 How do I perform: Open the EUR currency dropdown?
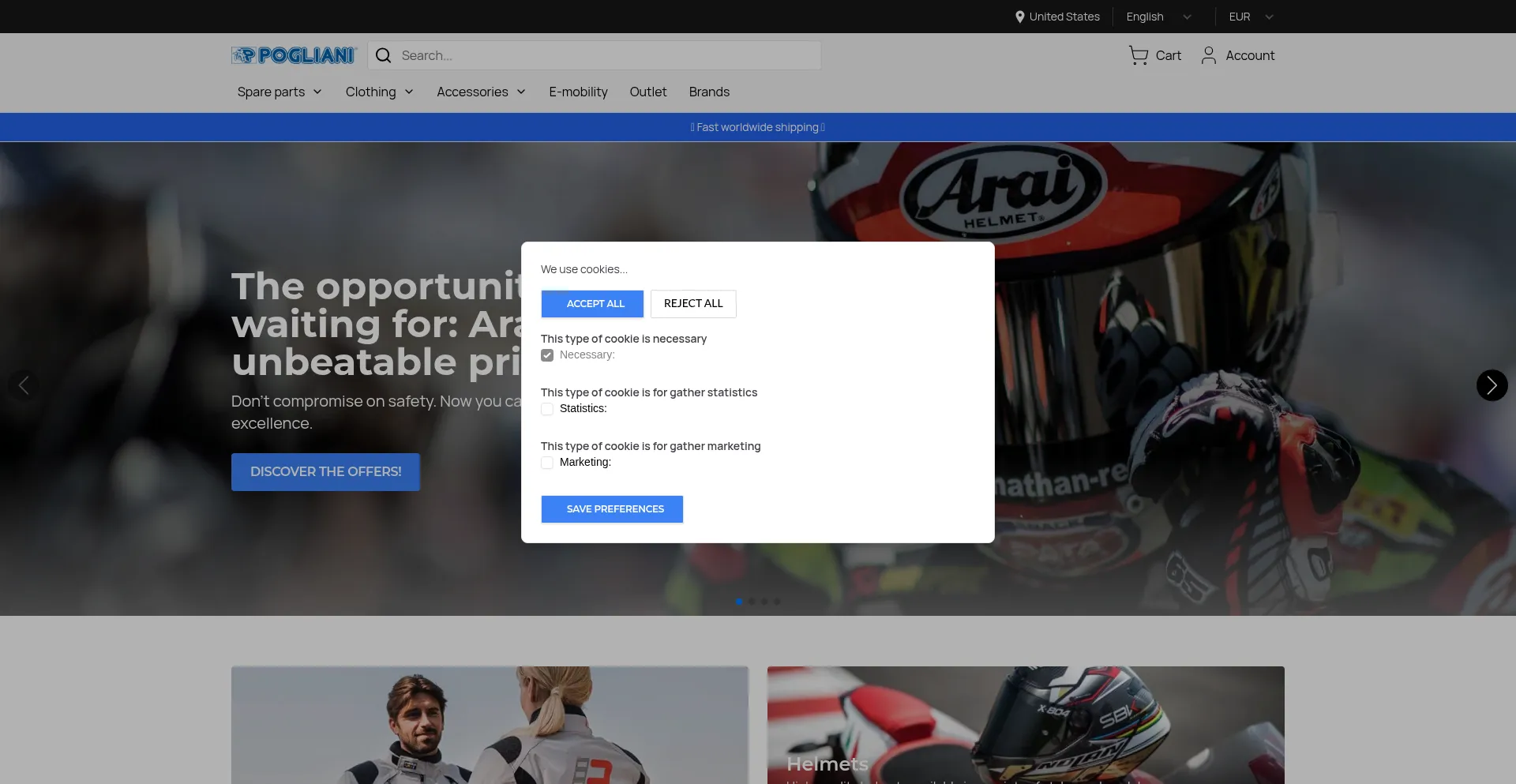pyautogui.click(x=1251, y=17)
